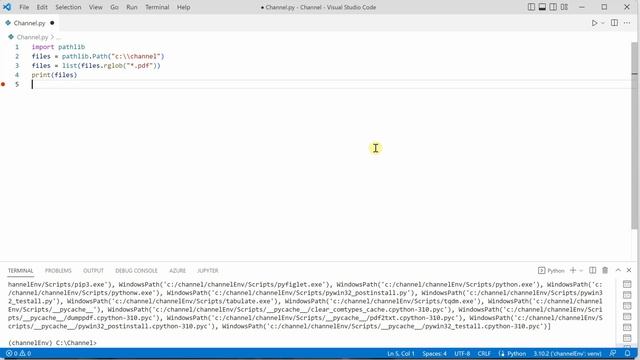Select interpreter 3.10.2 ('channelEnv': venv)

pyautogui.click(x=567, y=353)
